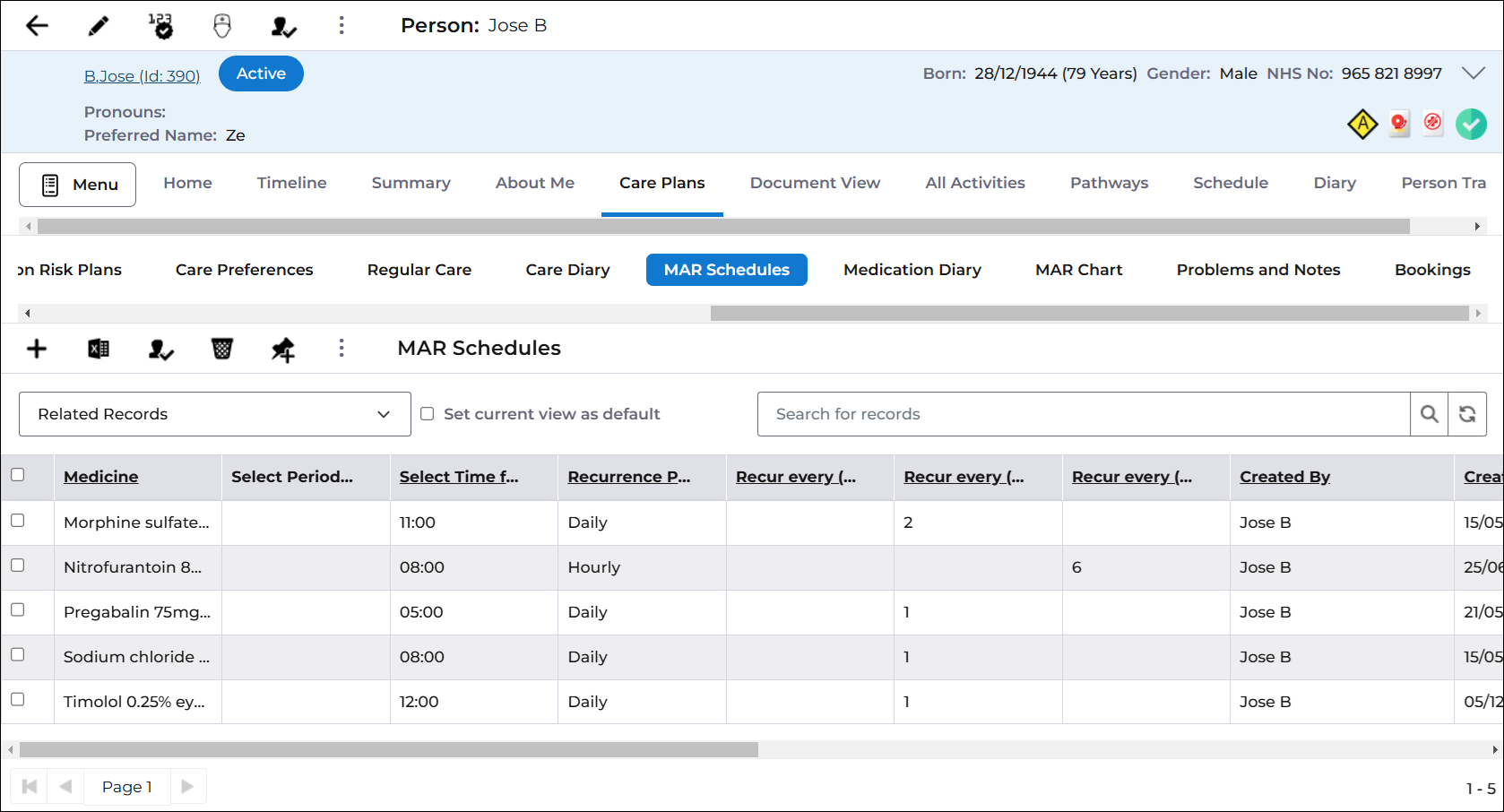Click the Page 1 indicator
The width and height of the screenshot is (1504, 812).
126,786
